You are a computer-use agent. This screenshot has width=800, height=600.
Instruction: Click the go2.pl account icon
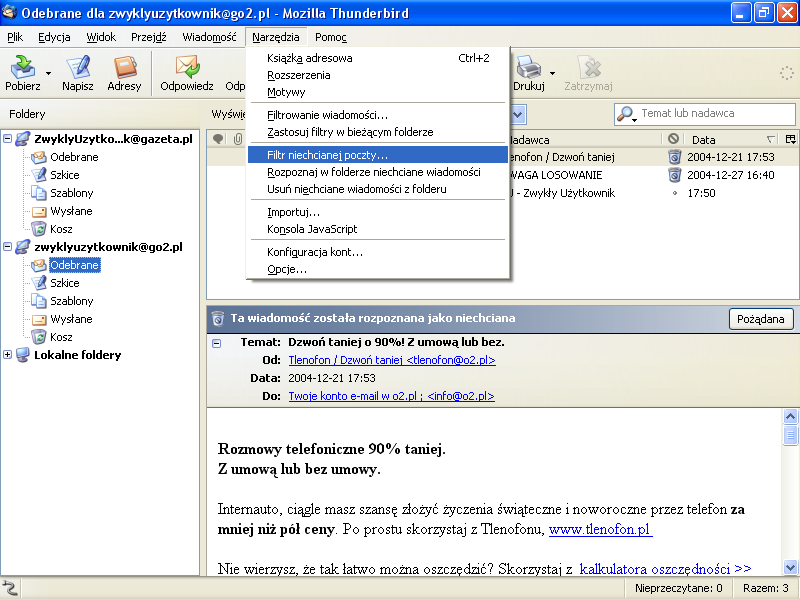pyautogui.click(x=22, y=246)
